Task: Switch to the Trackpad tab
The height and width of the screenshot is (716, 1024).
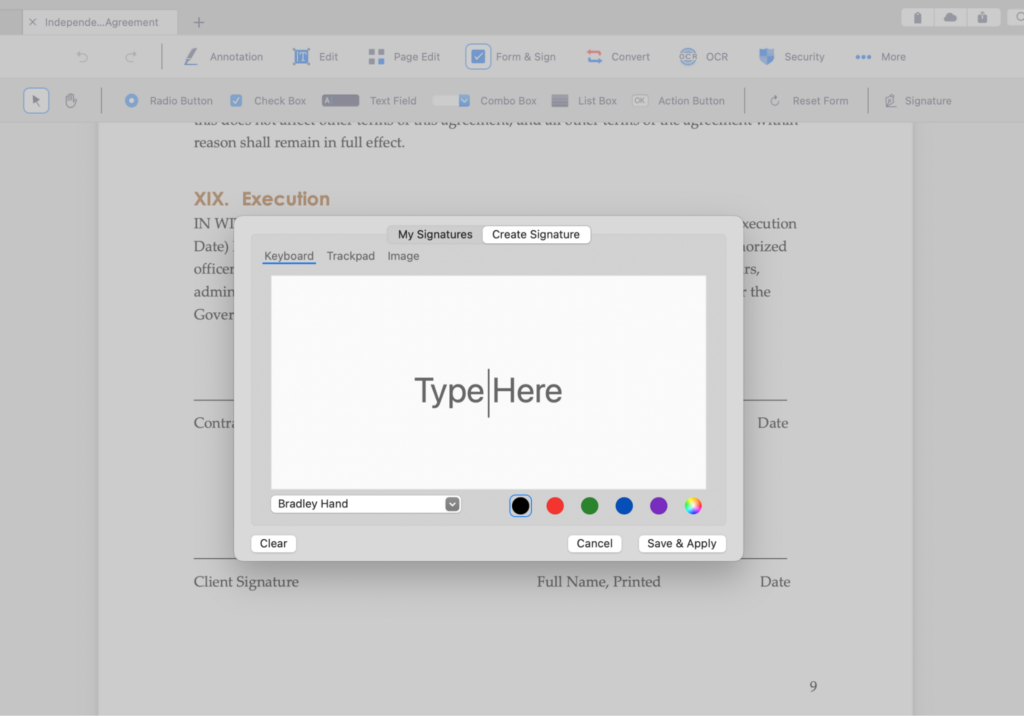Action: [x=351, y=256]
